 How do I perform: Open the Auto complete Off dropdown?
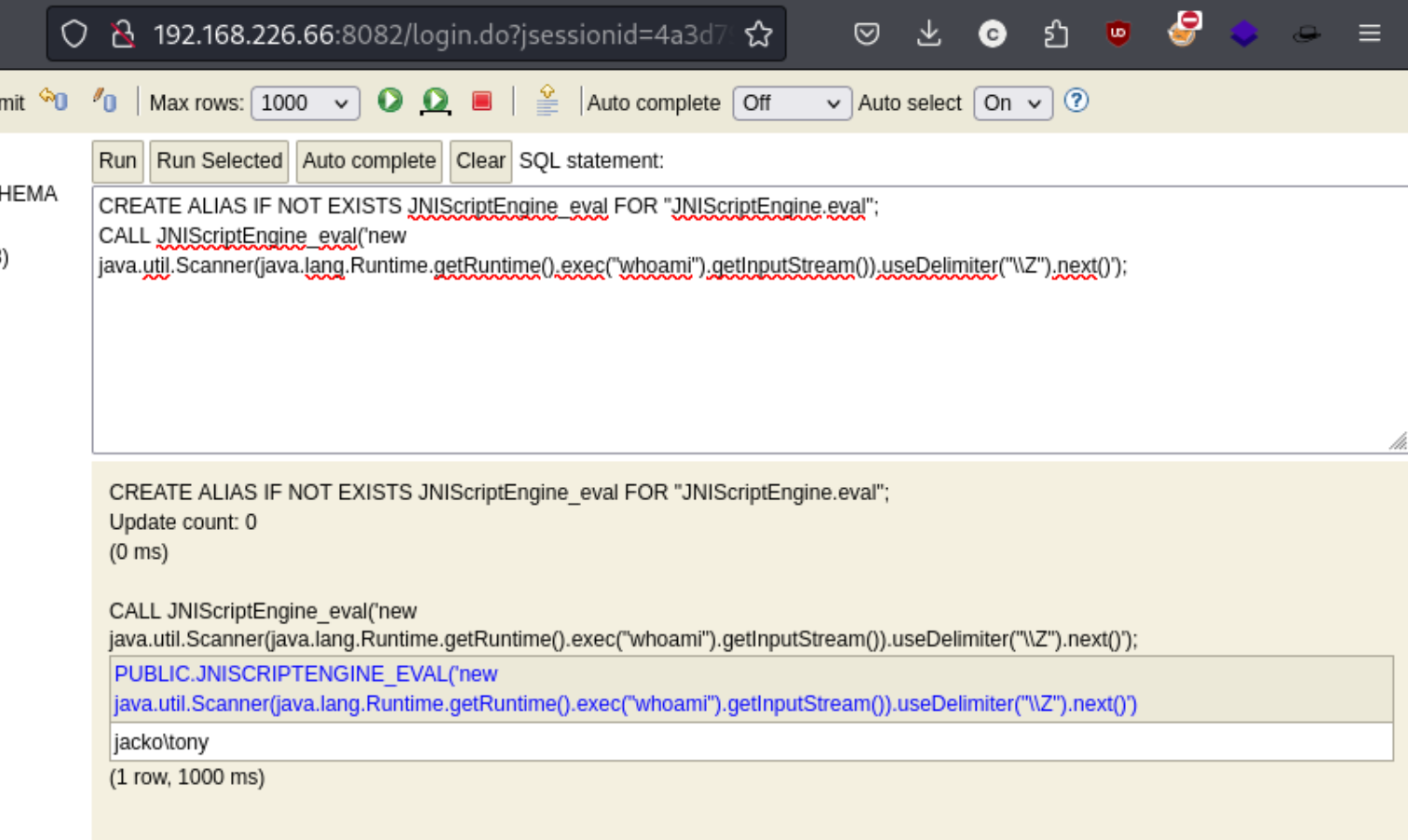792,102
